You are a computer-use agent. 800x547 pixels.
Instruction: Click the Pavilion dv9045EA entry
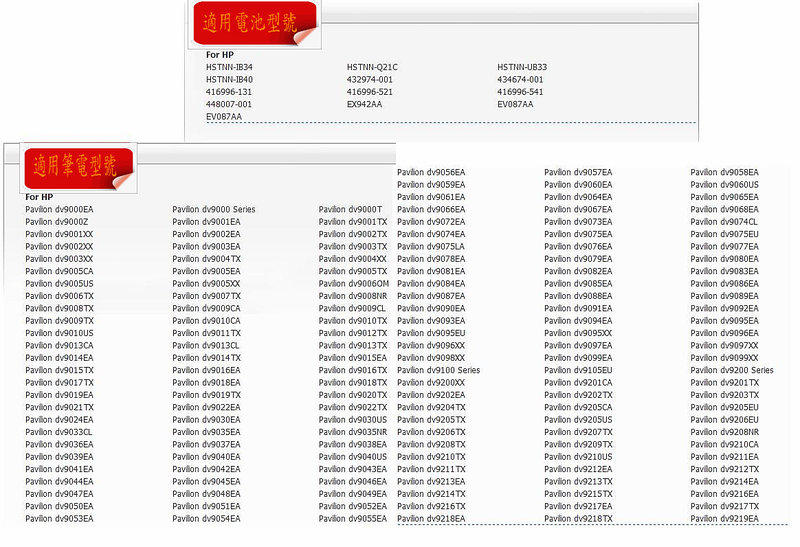tap(206, 482)
